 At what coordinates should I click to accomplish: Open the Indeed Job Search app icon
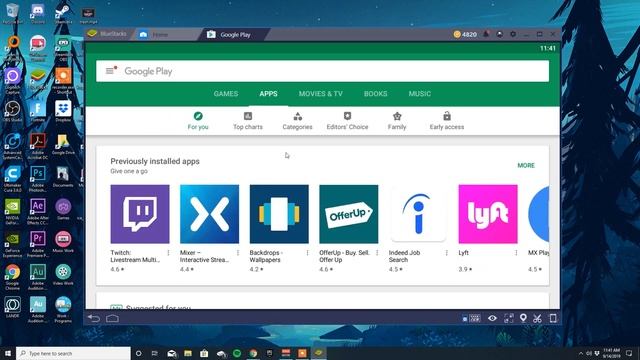coord(418,214)
